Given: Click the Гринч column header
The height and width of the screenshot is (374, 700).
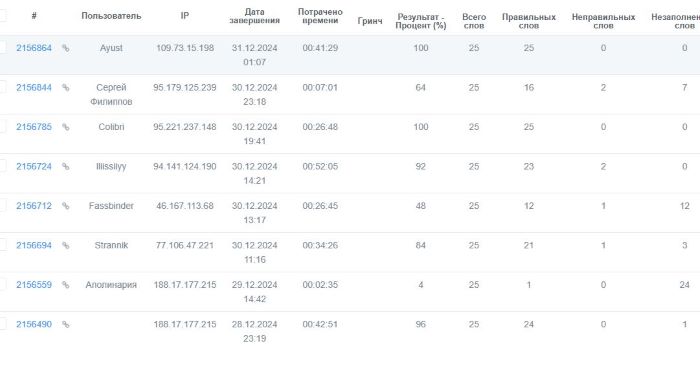Looking at the screenshot, I should [370, 21].
